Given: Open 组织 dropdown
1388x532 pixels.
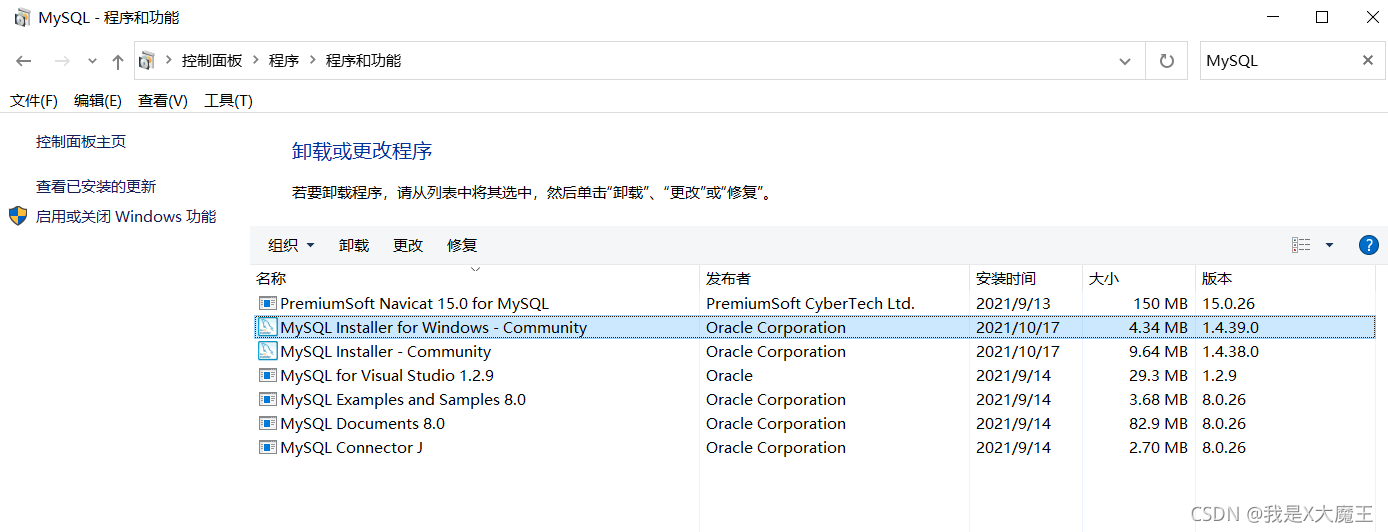Looking at the screenshot, I should coord(291,245).
